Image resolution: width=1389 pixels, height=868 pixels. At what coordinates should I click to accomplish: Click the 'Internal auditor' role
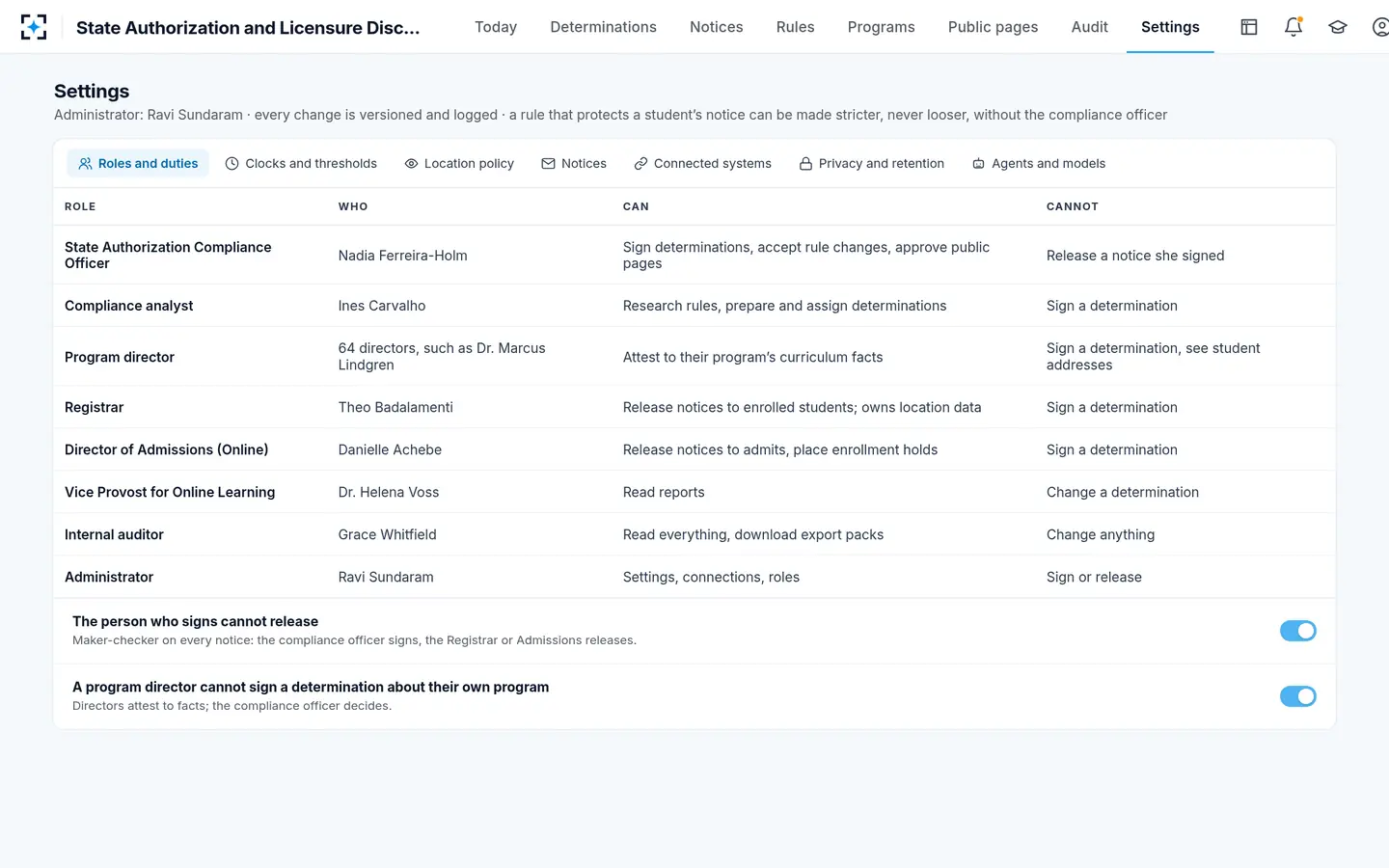tap(114, 534)
